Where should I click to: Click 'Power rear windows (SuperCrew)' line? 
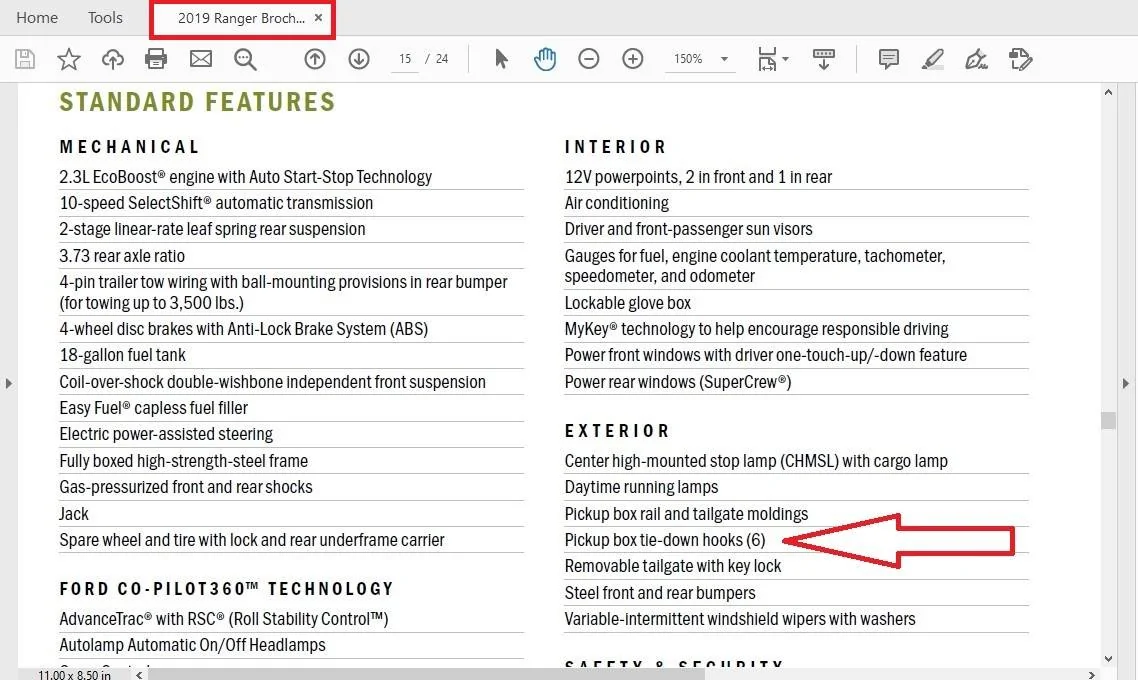678,382
